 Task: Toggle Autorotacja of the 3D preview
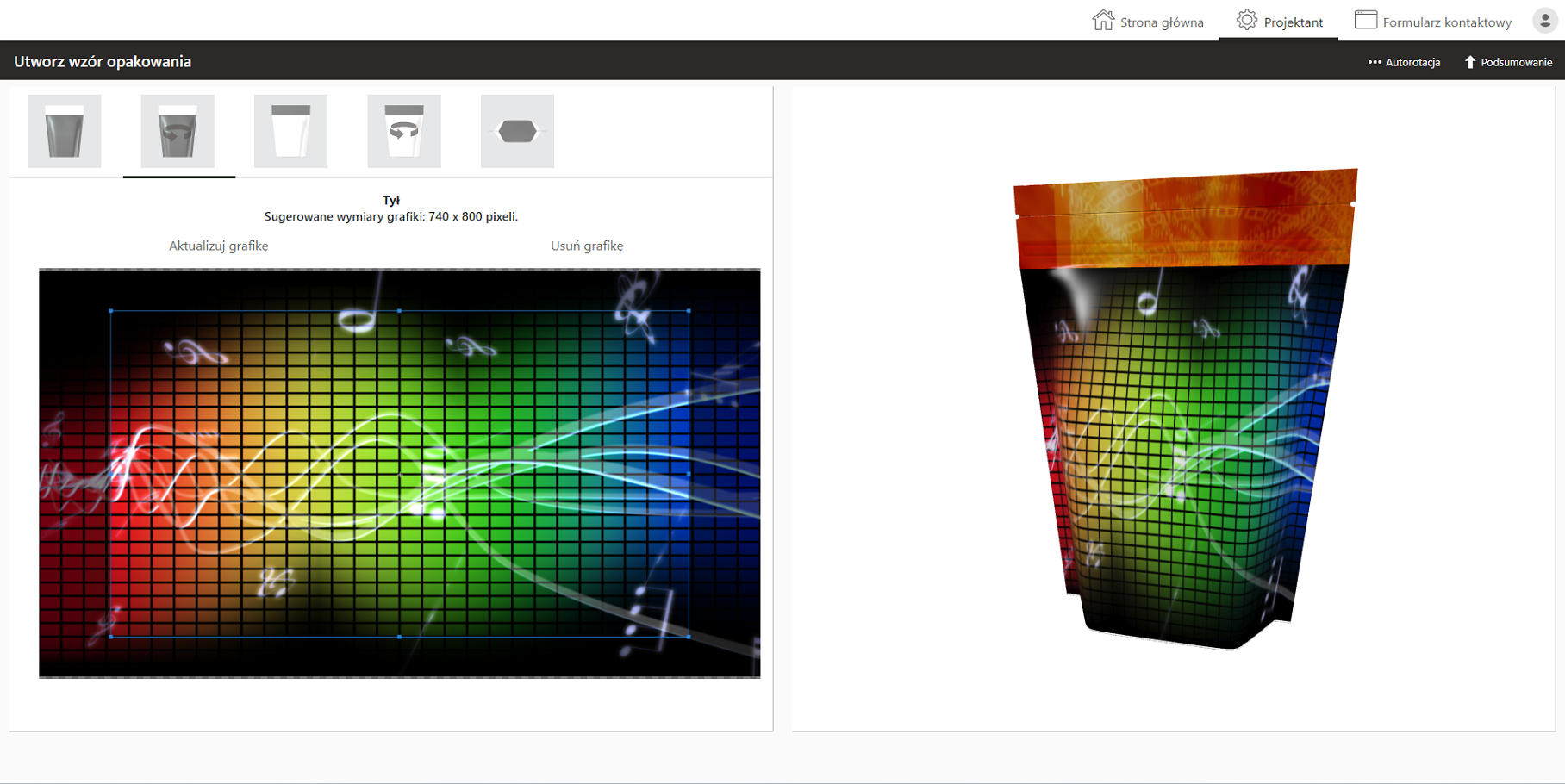coord(1404,62)
